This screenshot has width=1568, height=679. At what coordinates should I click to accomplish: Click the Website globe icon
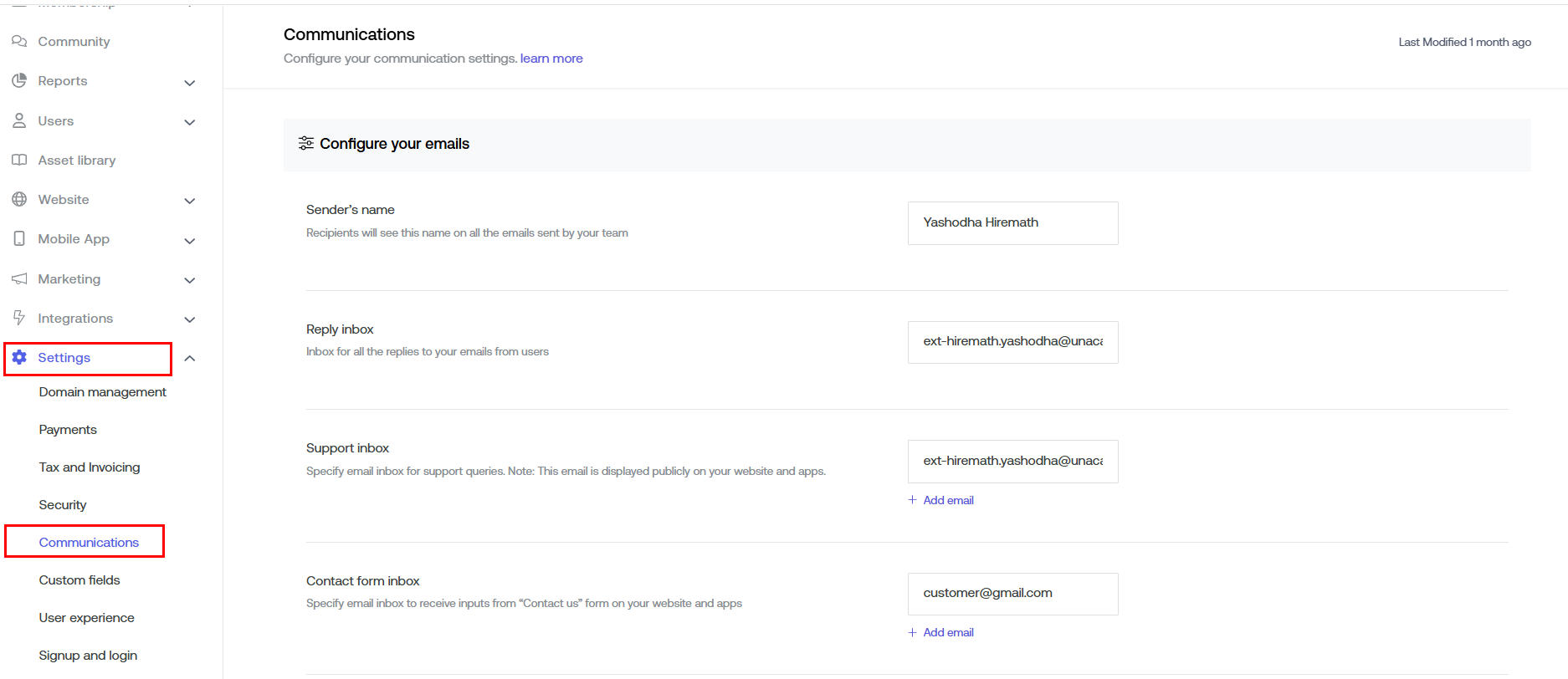(19, 200)
